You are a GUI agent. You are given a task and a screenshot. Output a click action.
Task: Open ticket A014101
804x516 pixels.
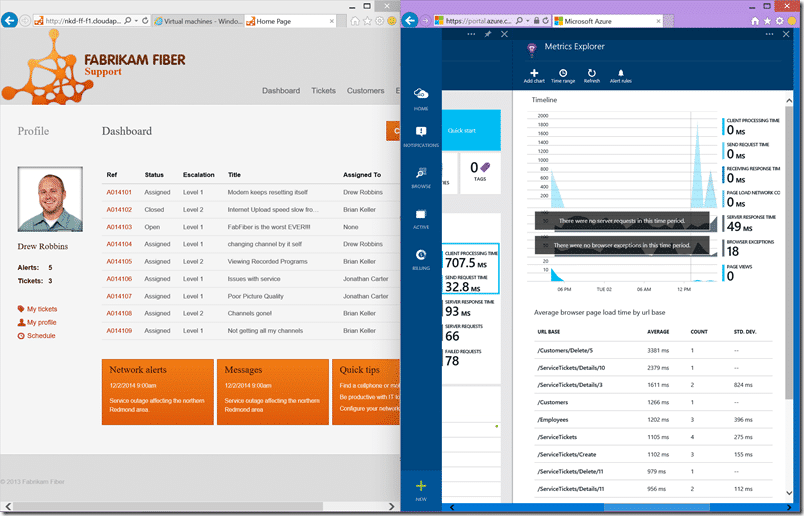pyautogui.click(x=119, y=192)
